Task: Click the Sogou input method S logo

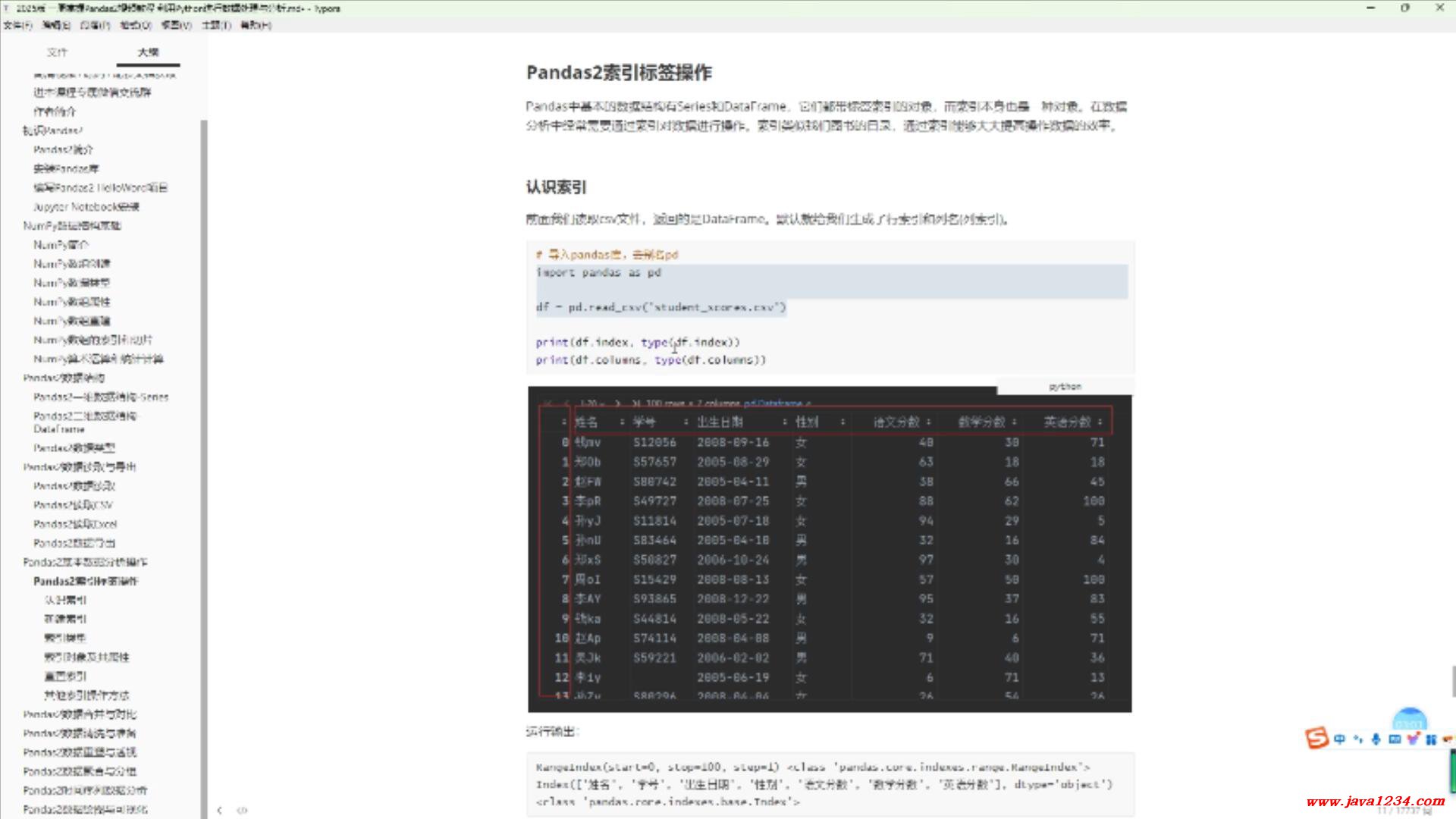Action: click(1316, 738)
